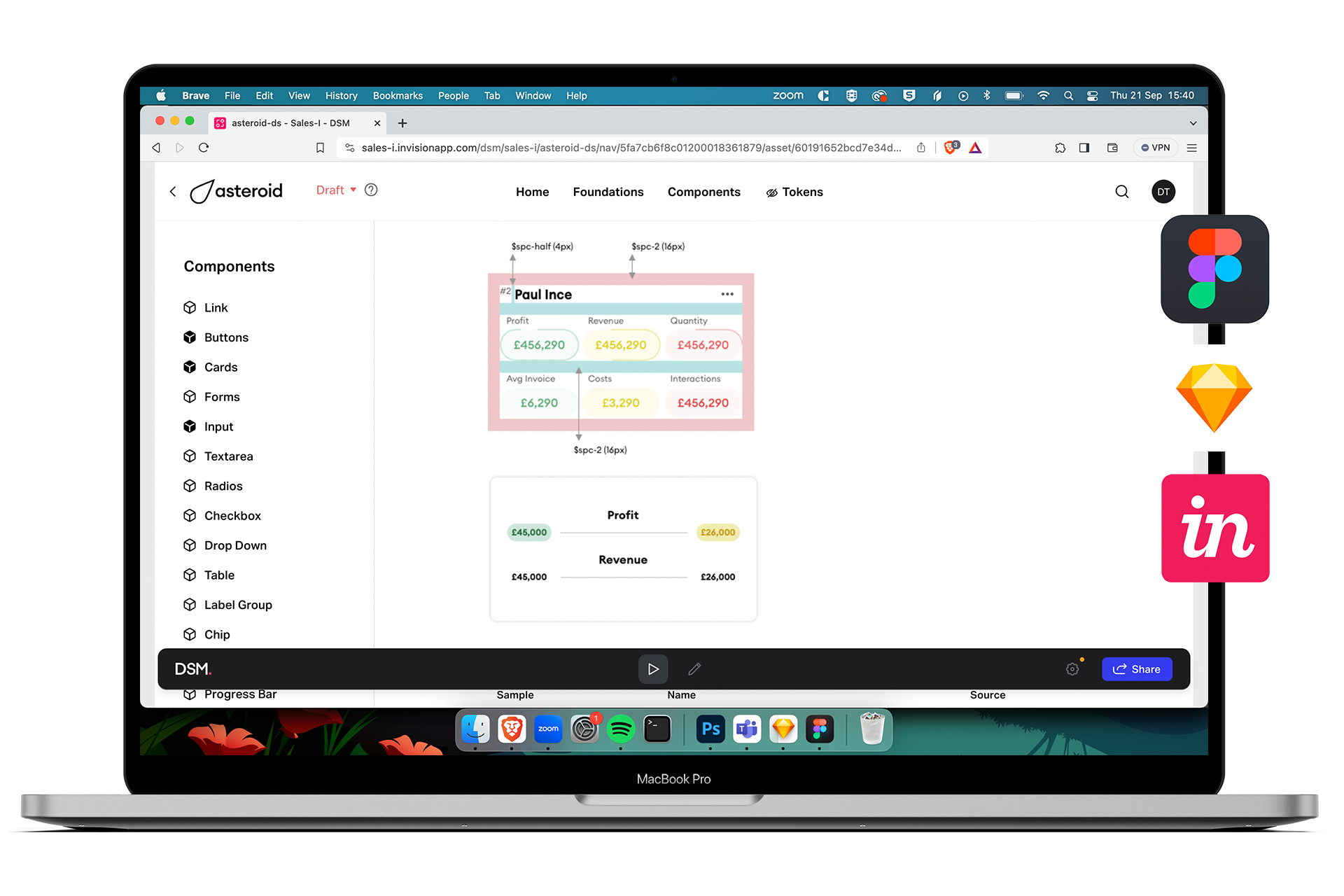
Task: Toggle the browser sidebar panel icon
Action: pyautogui.click(x=1084, y=148)
